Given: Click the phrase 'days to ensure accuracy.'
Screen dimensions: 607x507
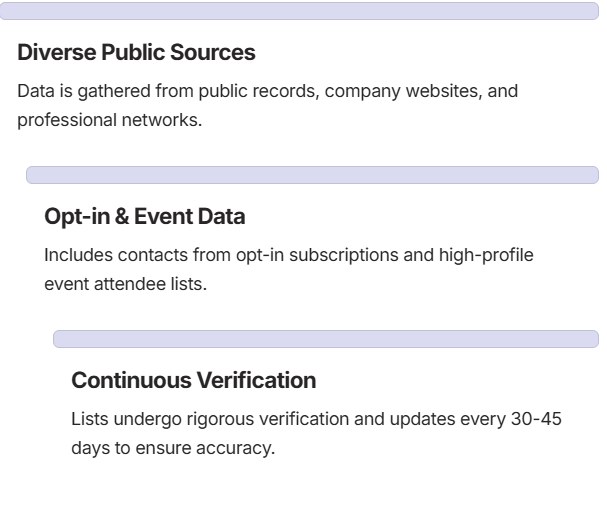Looking at the screenshot, I should 173,449.
